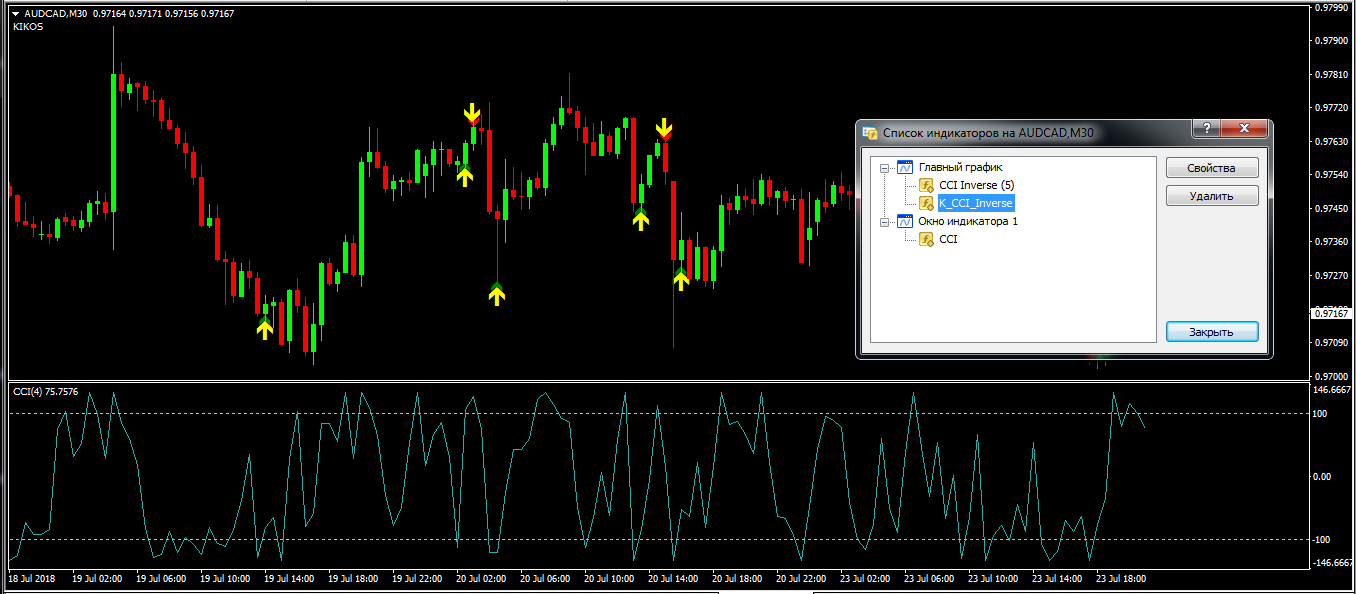Select the CCI indicator under Окно индикатора 1
This screenshot has width=1356, height=594.
tap(948, 240)
